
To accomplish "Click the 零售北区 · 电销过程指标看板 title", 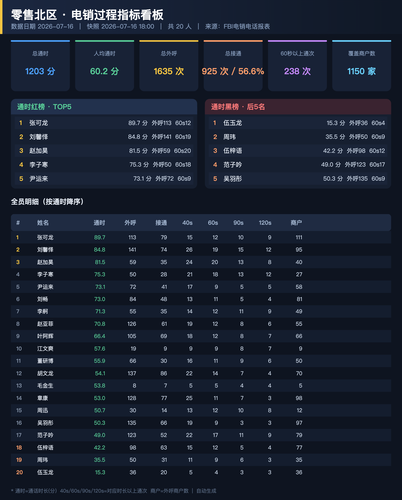I will click(x=87, y=15).
